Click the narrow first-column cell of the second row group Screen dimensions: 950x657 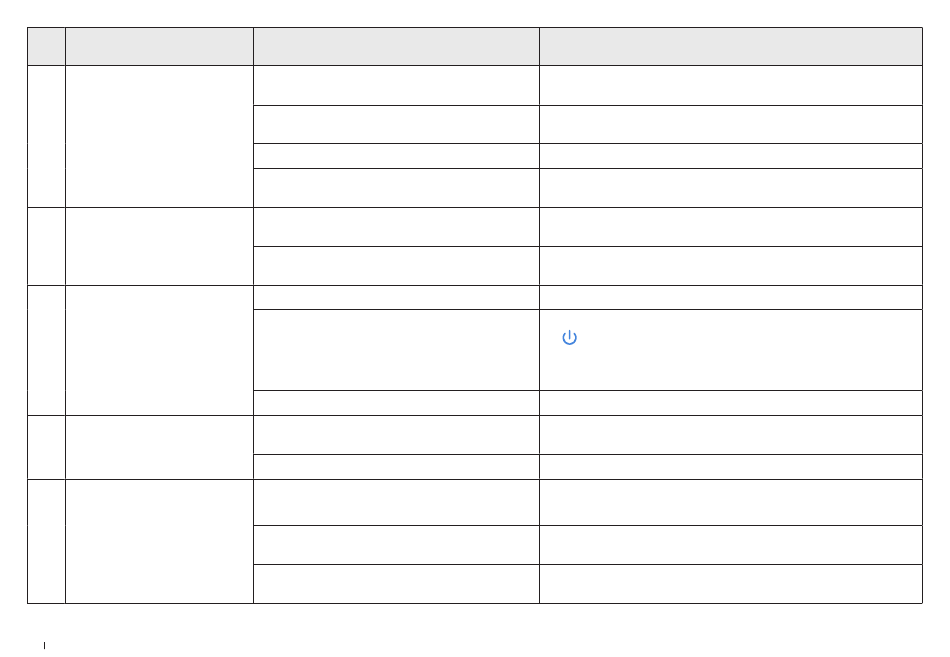[x=47, y=246]
